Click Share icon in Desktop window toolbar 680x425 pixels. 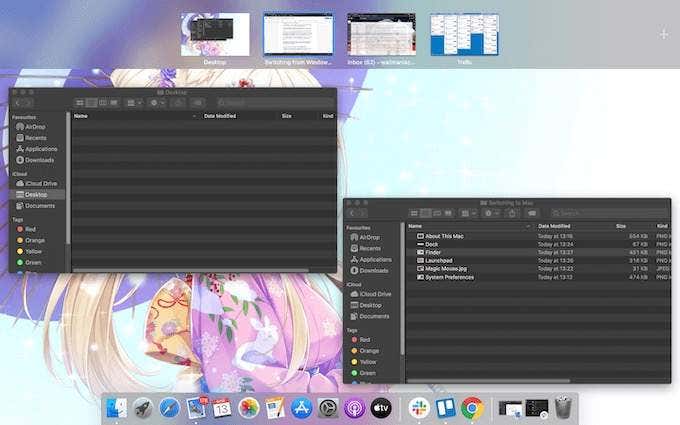coord(178,103)
